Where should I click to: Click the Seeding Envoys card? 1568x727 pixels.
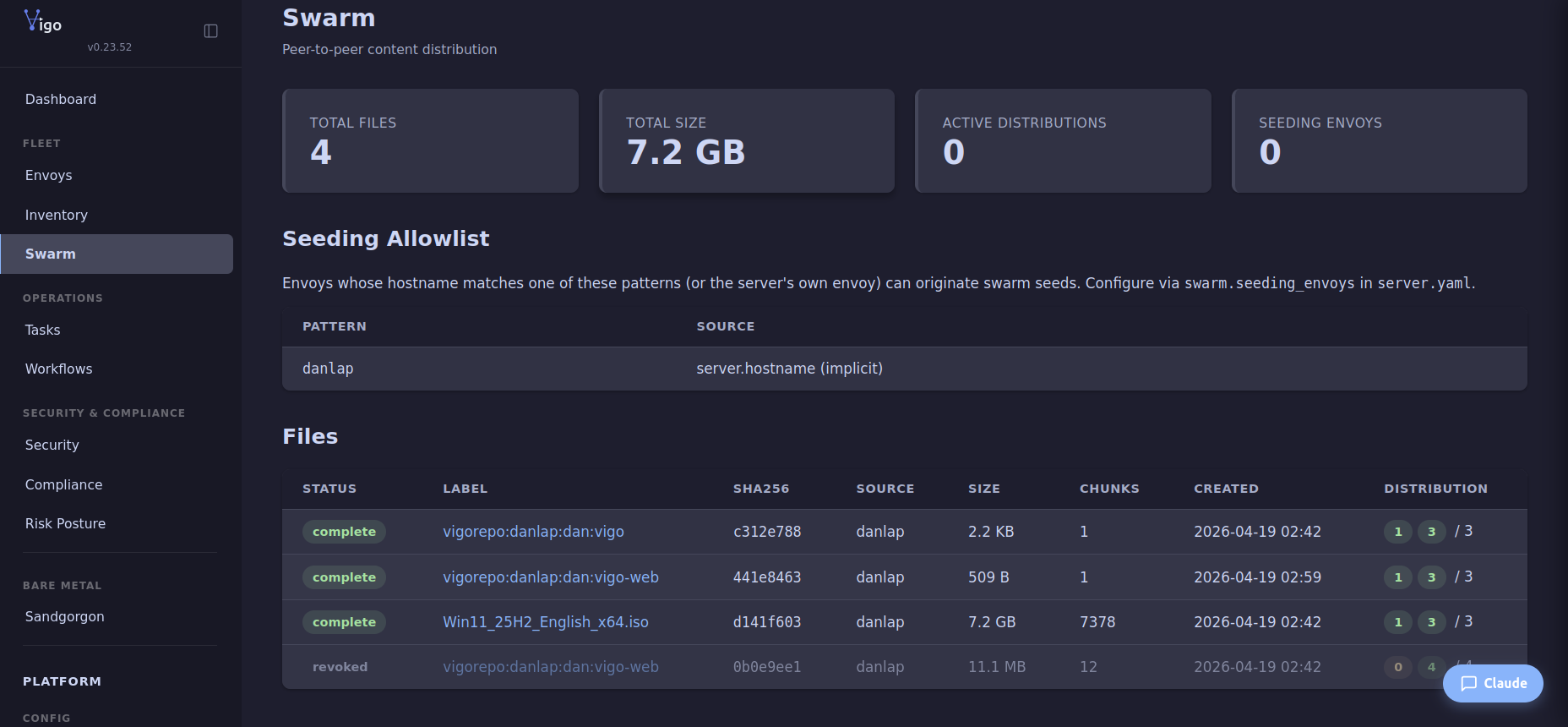pyautogui.click(x=1380, y=141)
